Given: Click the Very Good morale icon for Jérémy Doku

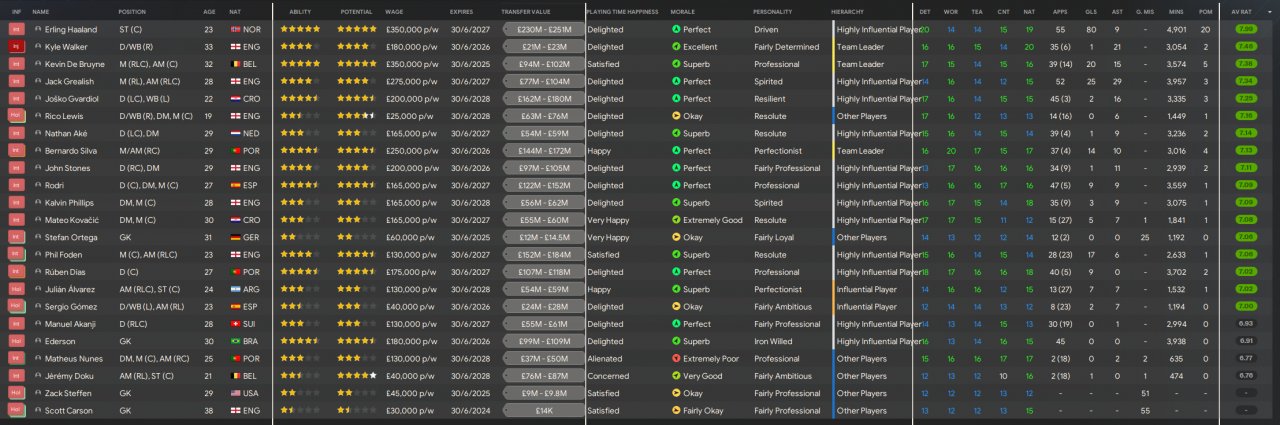Looking at the screenshot, I should 676,376.
